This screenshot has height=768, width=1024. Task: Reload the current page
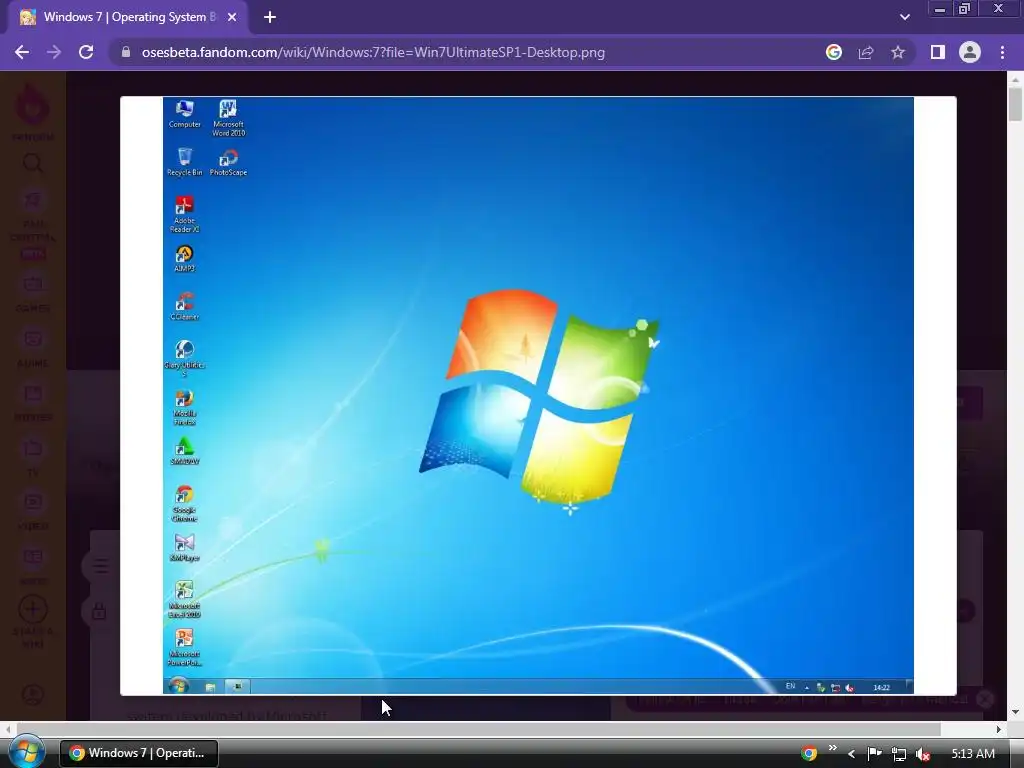point(86,52)
